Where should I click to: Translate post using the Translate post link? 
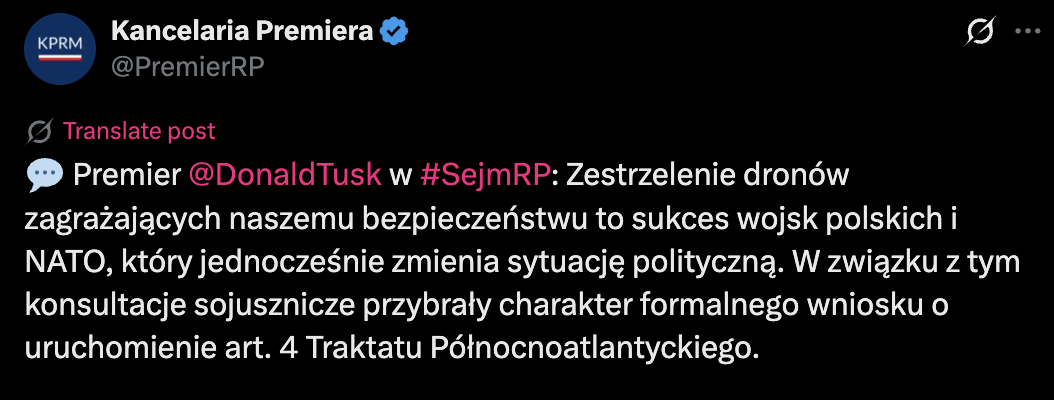pyautogui.click(x=139, y=131)
